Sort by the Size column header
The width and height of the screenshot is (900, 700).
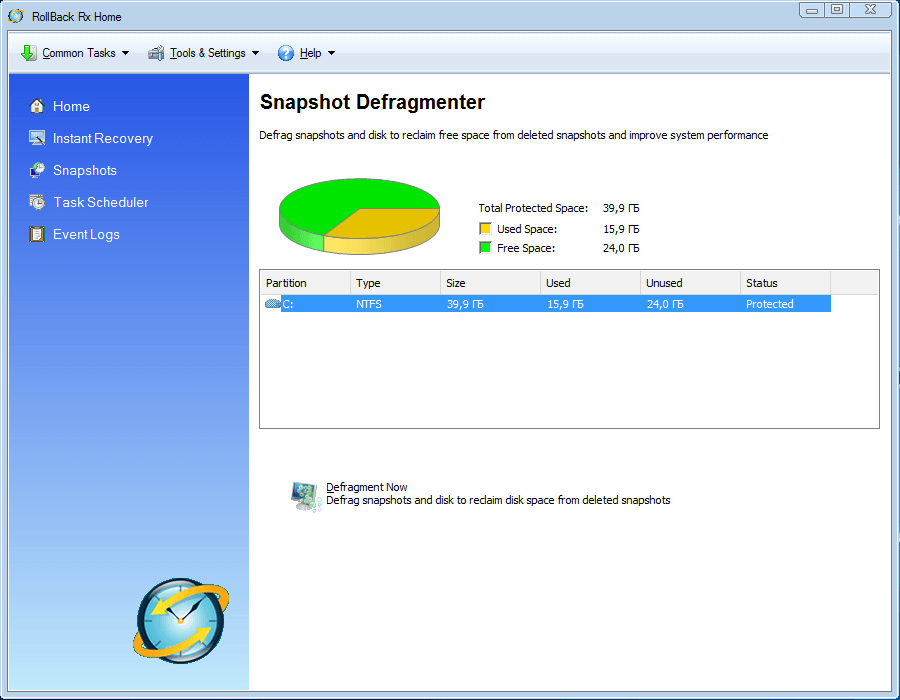tap(490, 283)
